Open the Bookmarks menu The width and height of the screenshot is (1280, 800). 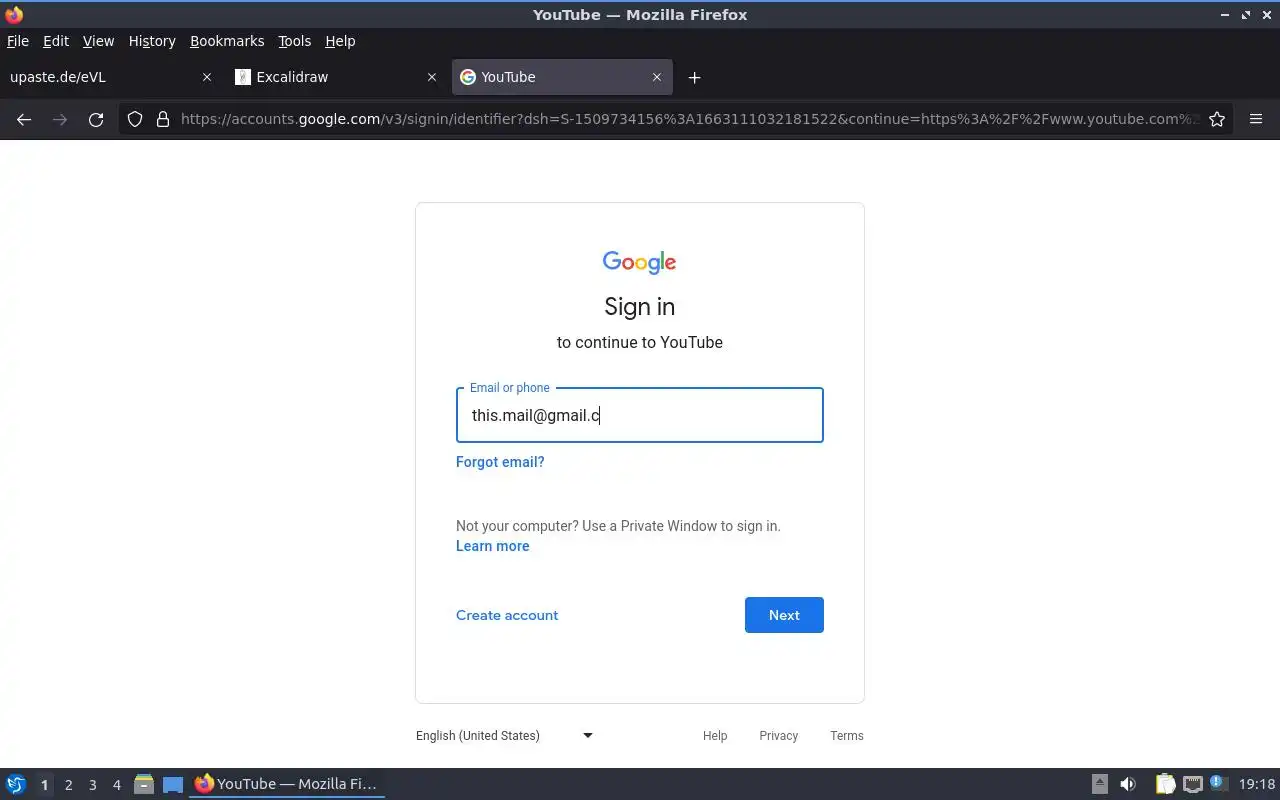point(227,41)
